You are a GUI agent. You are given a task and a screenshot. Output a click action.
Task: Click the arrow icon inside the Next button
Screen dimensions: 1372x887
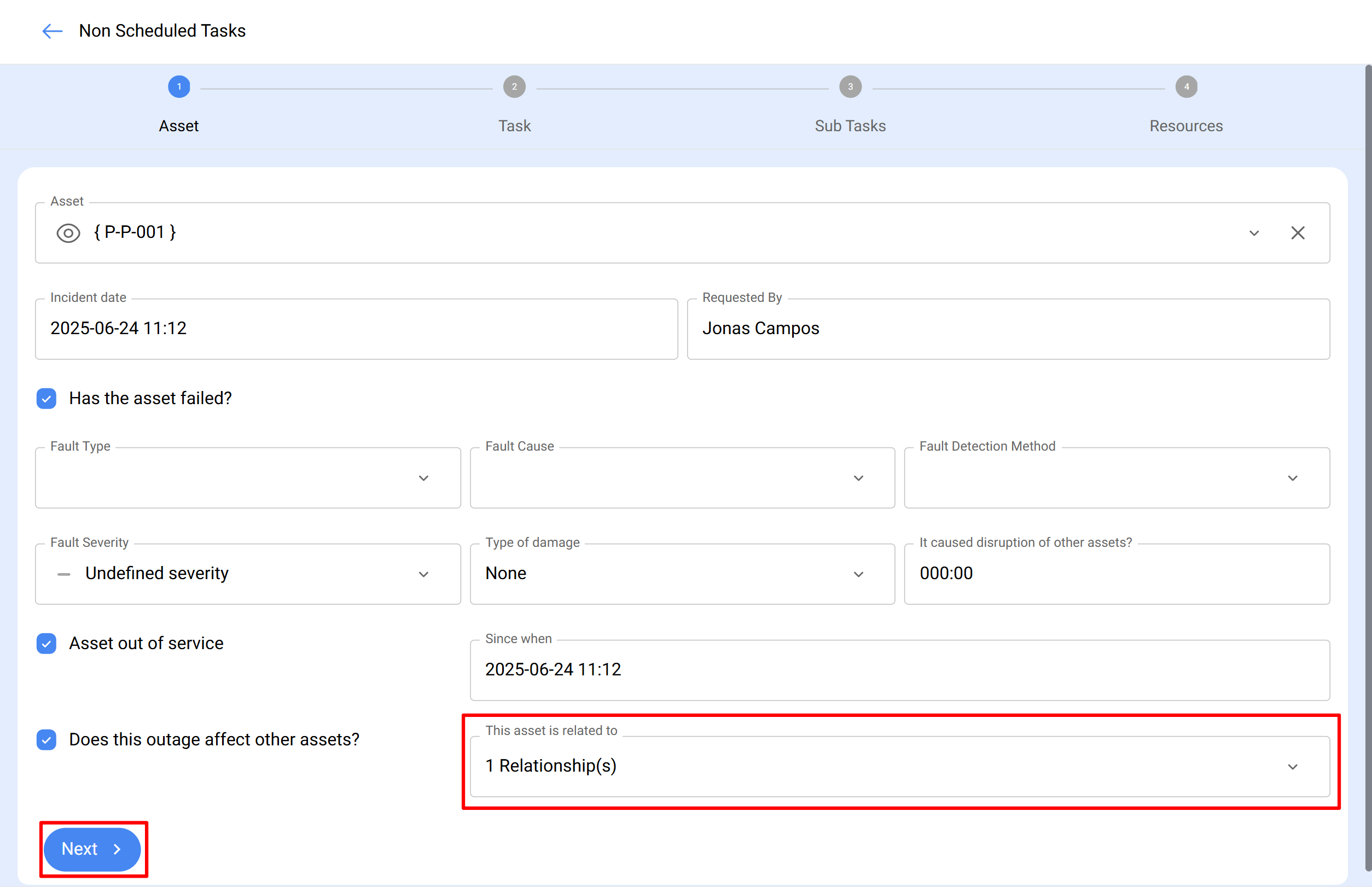117,849
